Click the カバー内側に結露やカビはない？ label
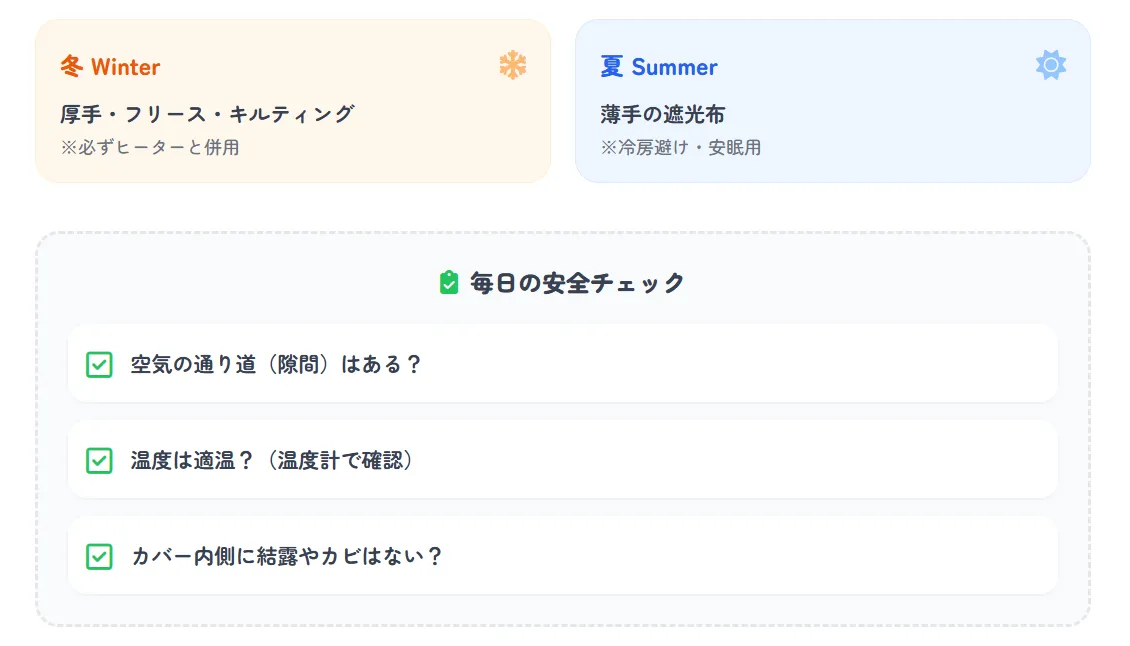The width and height of the screenshot is (1130, 646). click(286, 556)
